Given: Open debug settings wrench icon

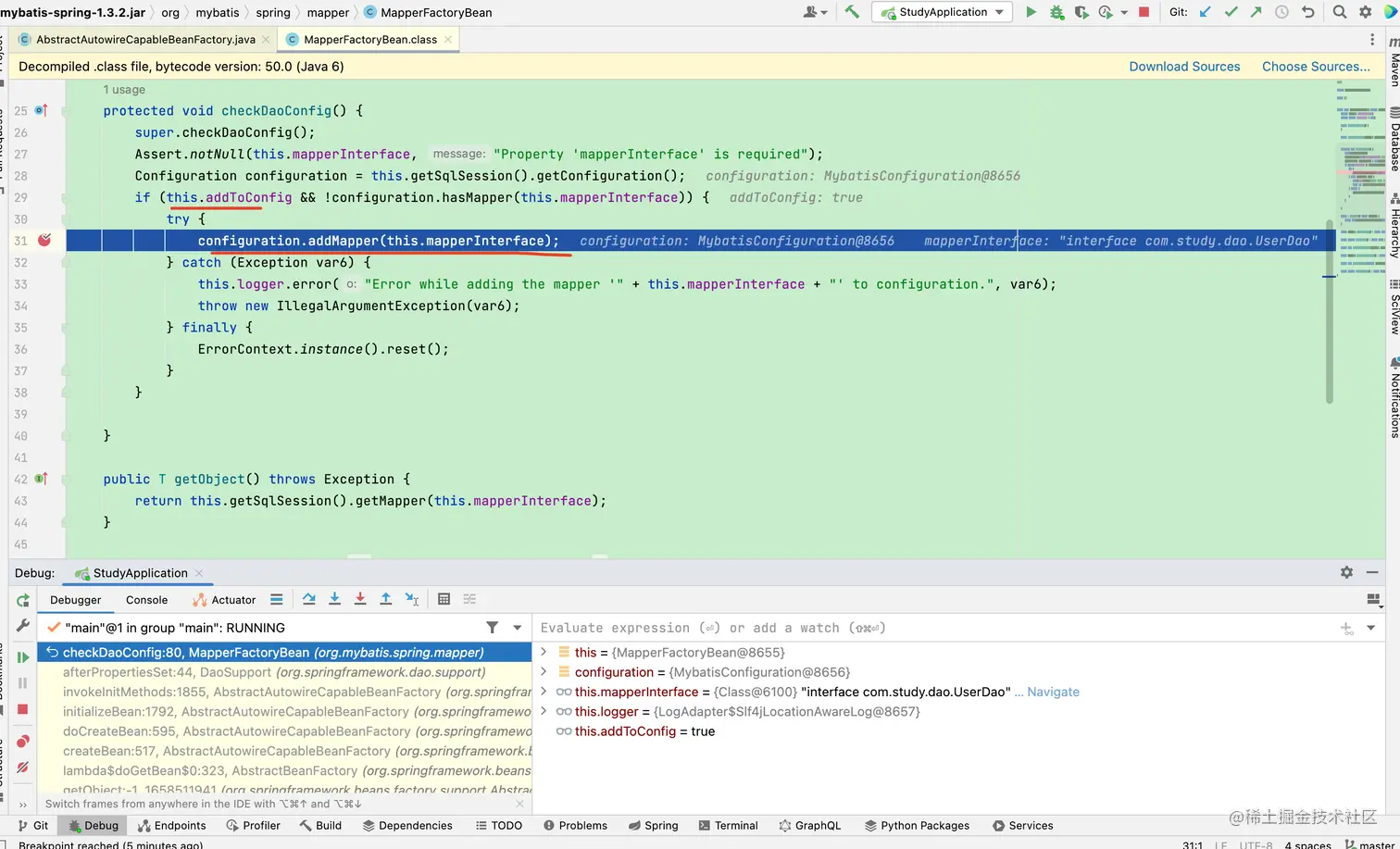Looking at the screenshot, I should tap(23, 626).
